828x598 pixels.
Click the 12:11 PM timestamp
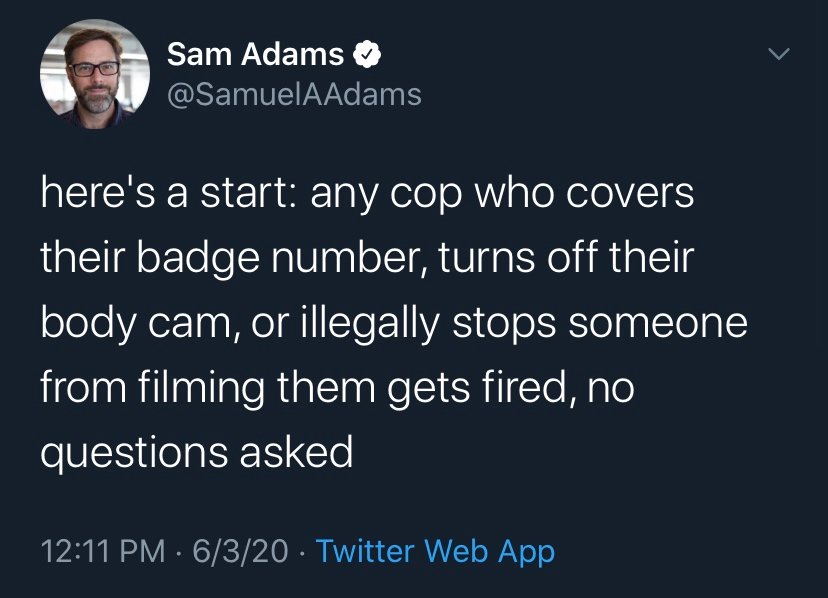point(103,551)
